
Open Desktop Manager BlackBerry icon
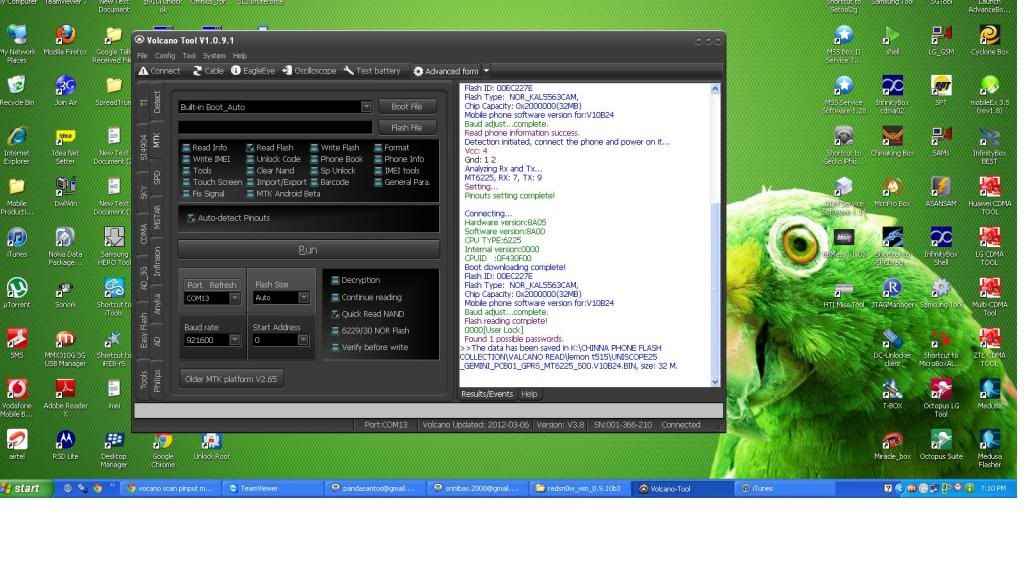(x=114, y=449)
